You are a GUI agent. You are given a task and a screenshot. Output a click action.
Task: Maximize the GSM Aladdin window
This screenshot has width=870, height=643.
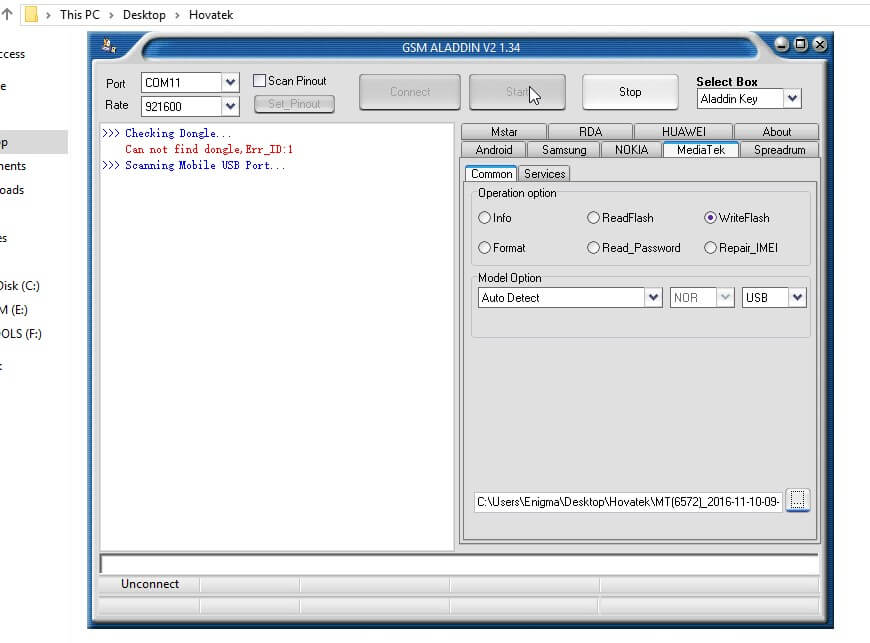pos(801,45)
